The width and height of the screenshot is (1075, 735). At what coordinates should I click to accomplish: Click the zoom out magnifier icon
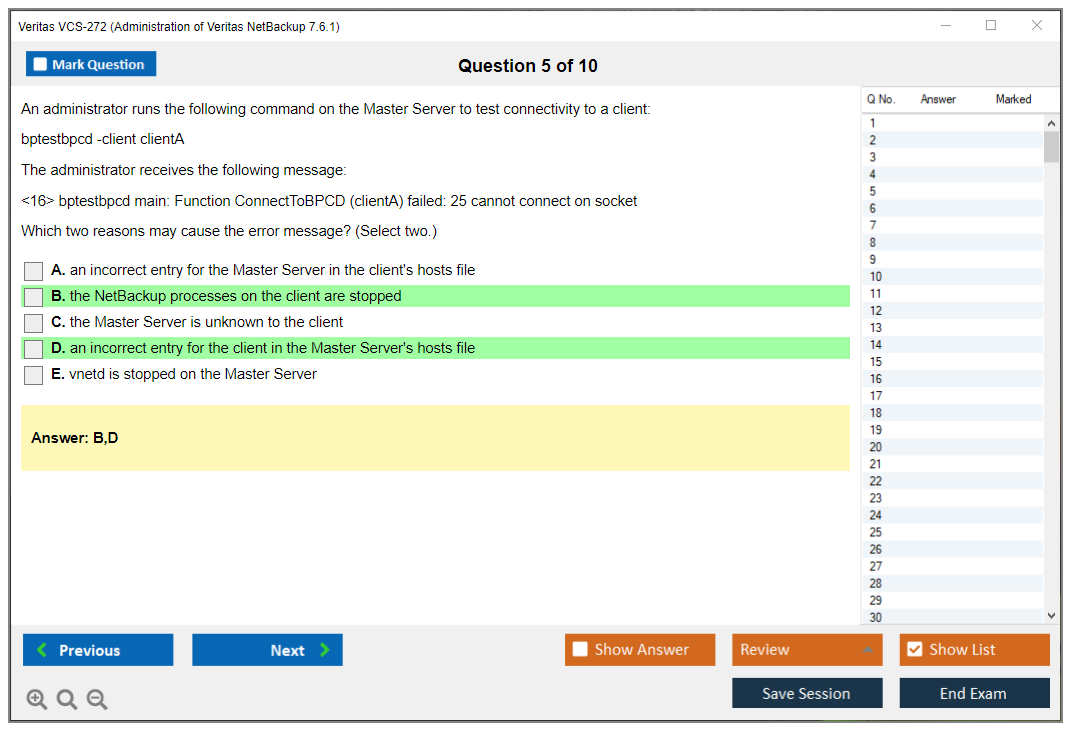point(97,700)
